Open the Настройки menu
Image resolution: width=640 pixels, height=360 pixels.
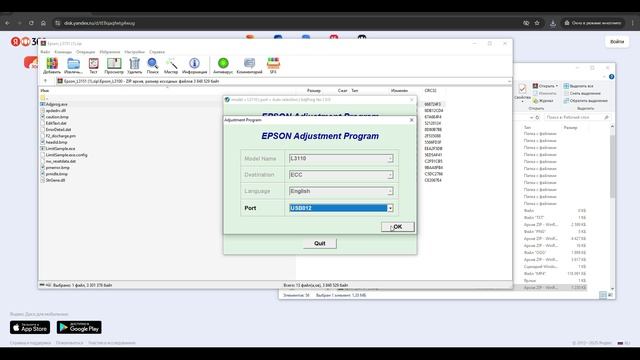135,52
